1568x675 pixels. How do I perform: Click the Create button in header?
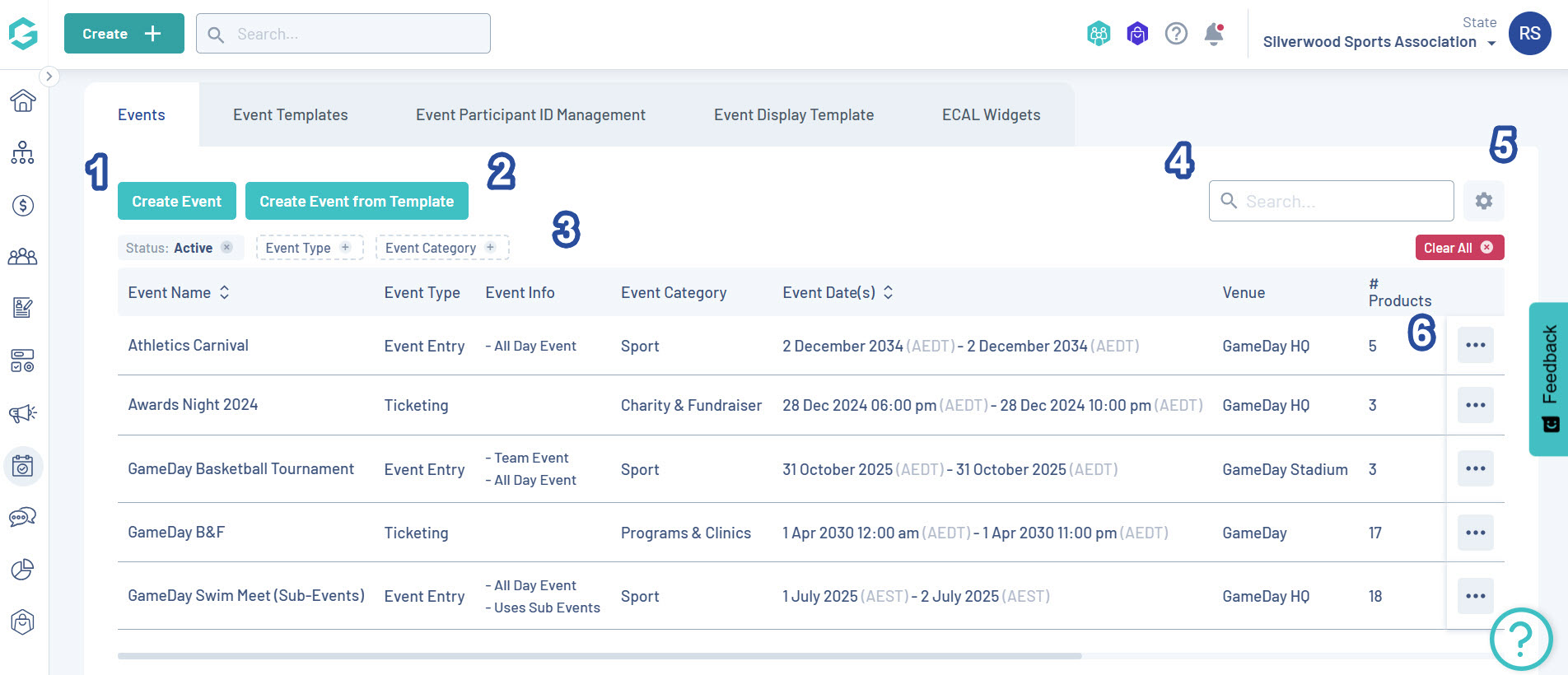124,34
